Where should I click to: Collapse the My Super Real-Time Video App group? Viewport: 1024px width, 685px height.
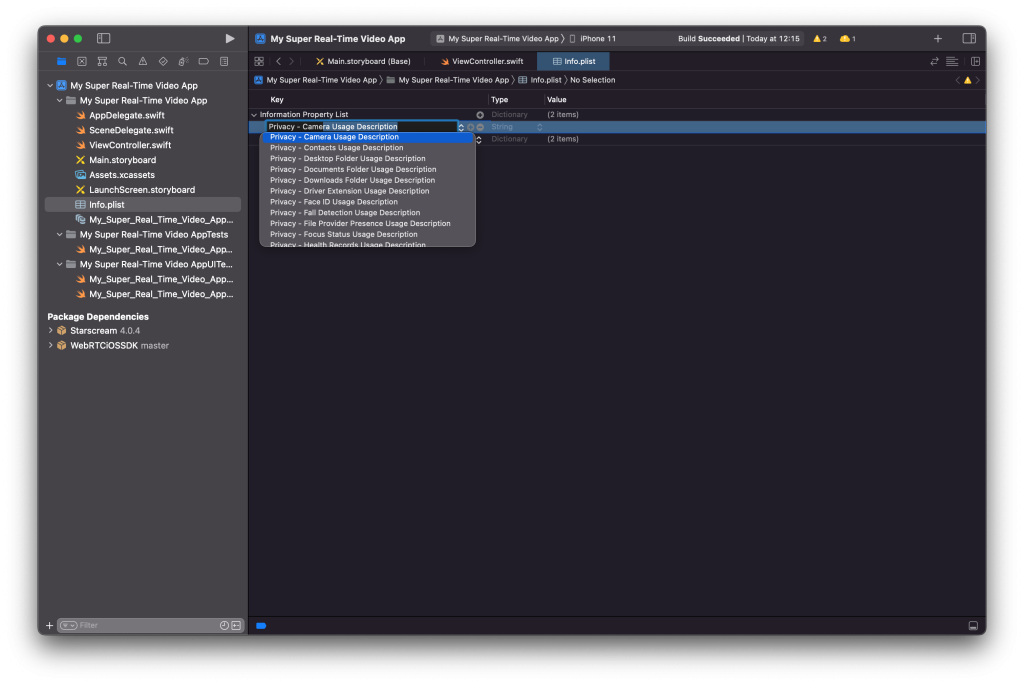59,101
